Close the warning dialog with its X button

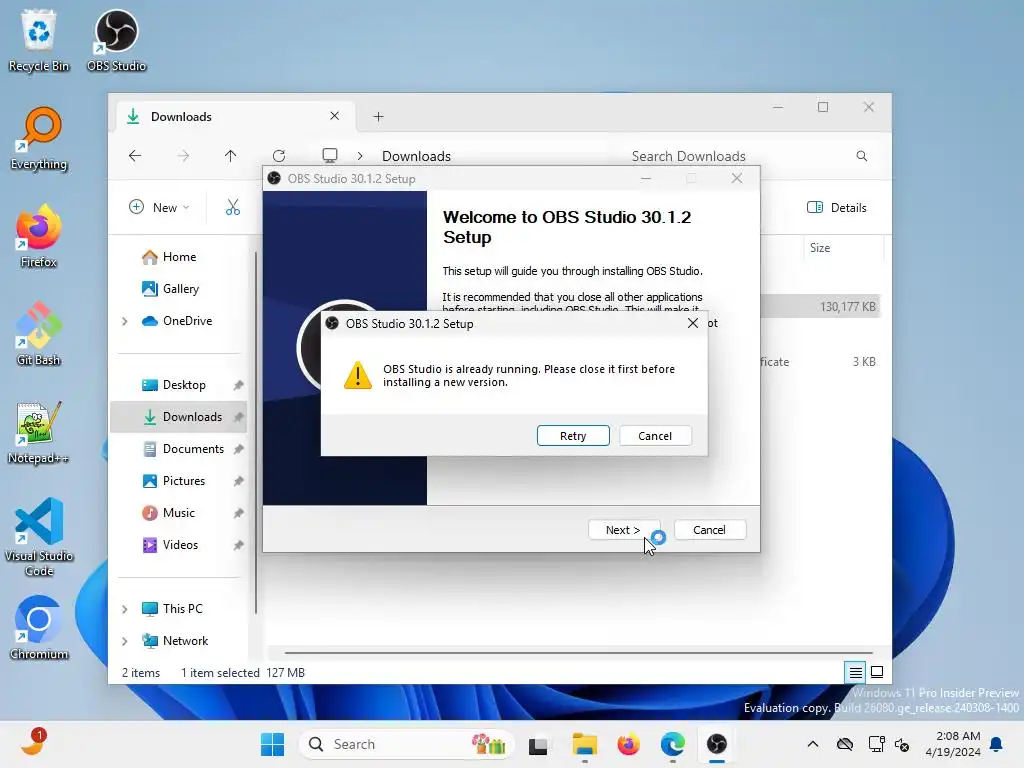pyautogui.click(x=693, y=323)
